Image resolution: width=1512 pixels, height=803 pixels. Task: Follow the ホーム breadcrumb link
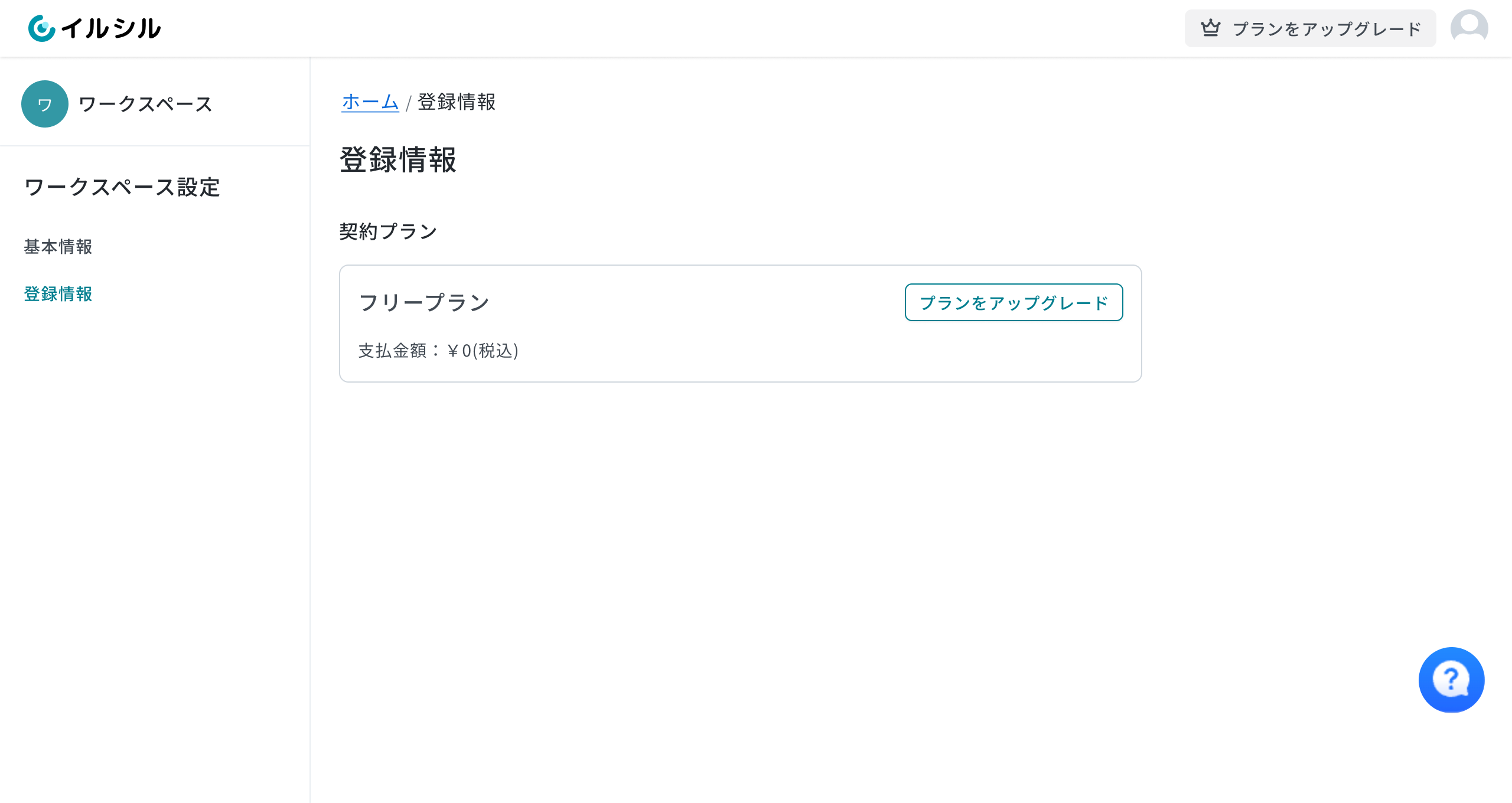(370, 102)
